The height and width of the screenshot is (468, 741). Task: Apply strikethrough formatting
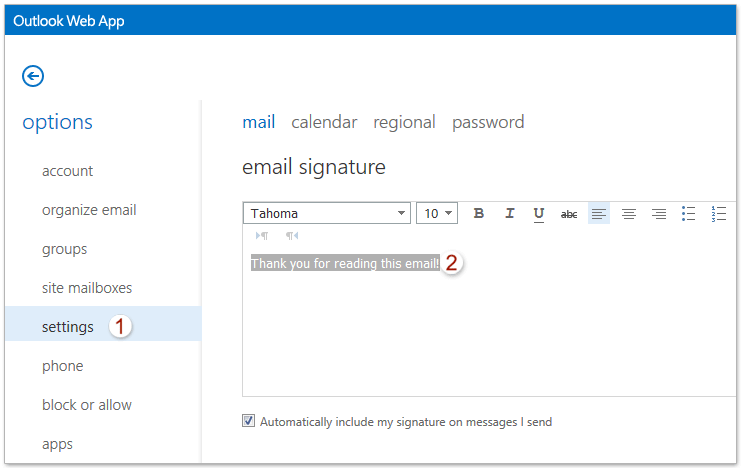pyautogui.click(x=569, y=213)
